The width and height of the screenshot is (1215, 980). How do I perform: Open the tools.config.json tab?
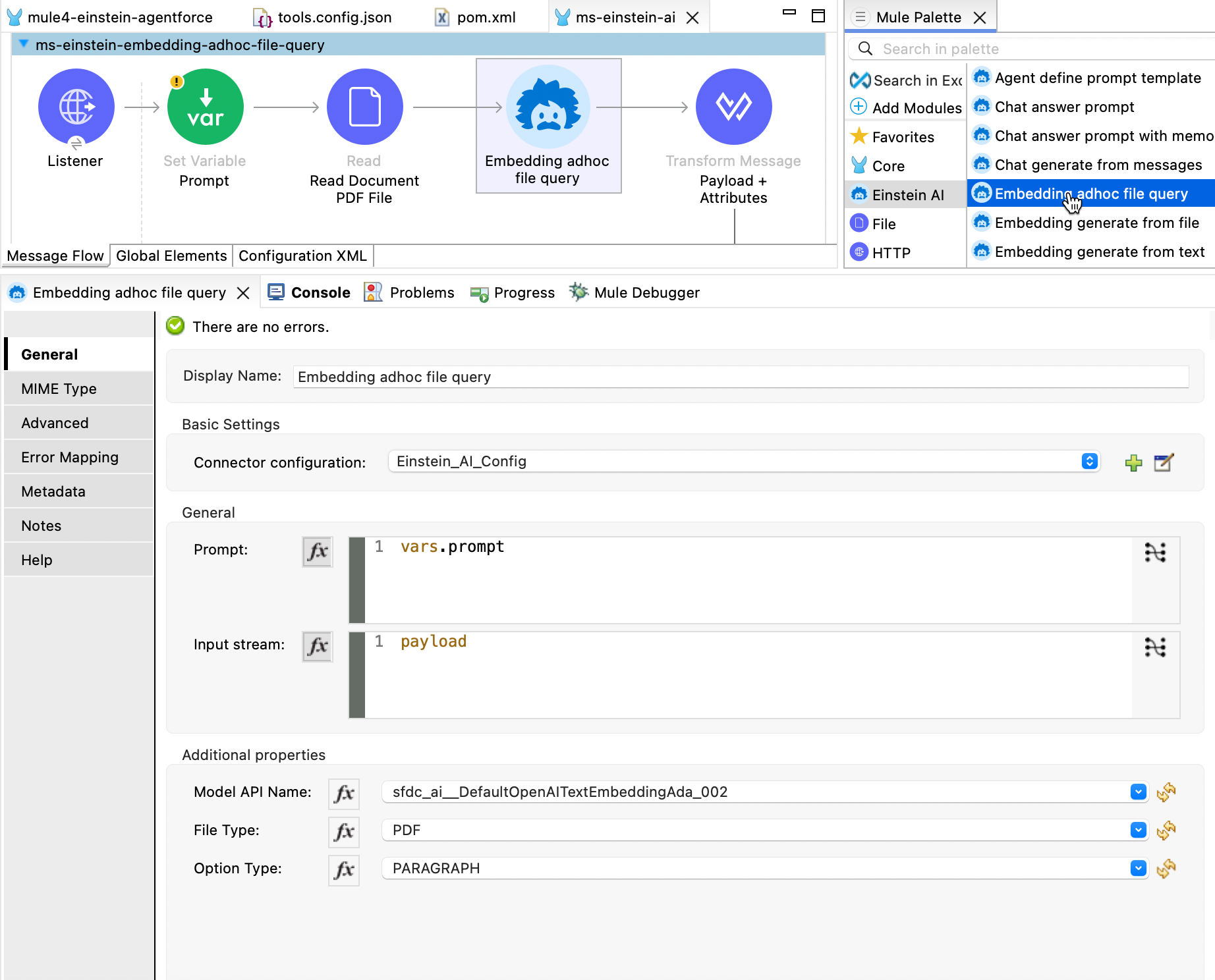(x=323, y=18)
